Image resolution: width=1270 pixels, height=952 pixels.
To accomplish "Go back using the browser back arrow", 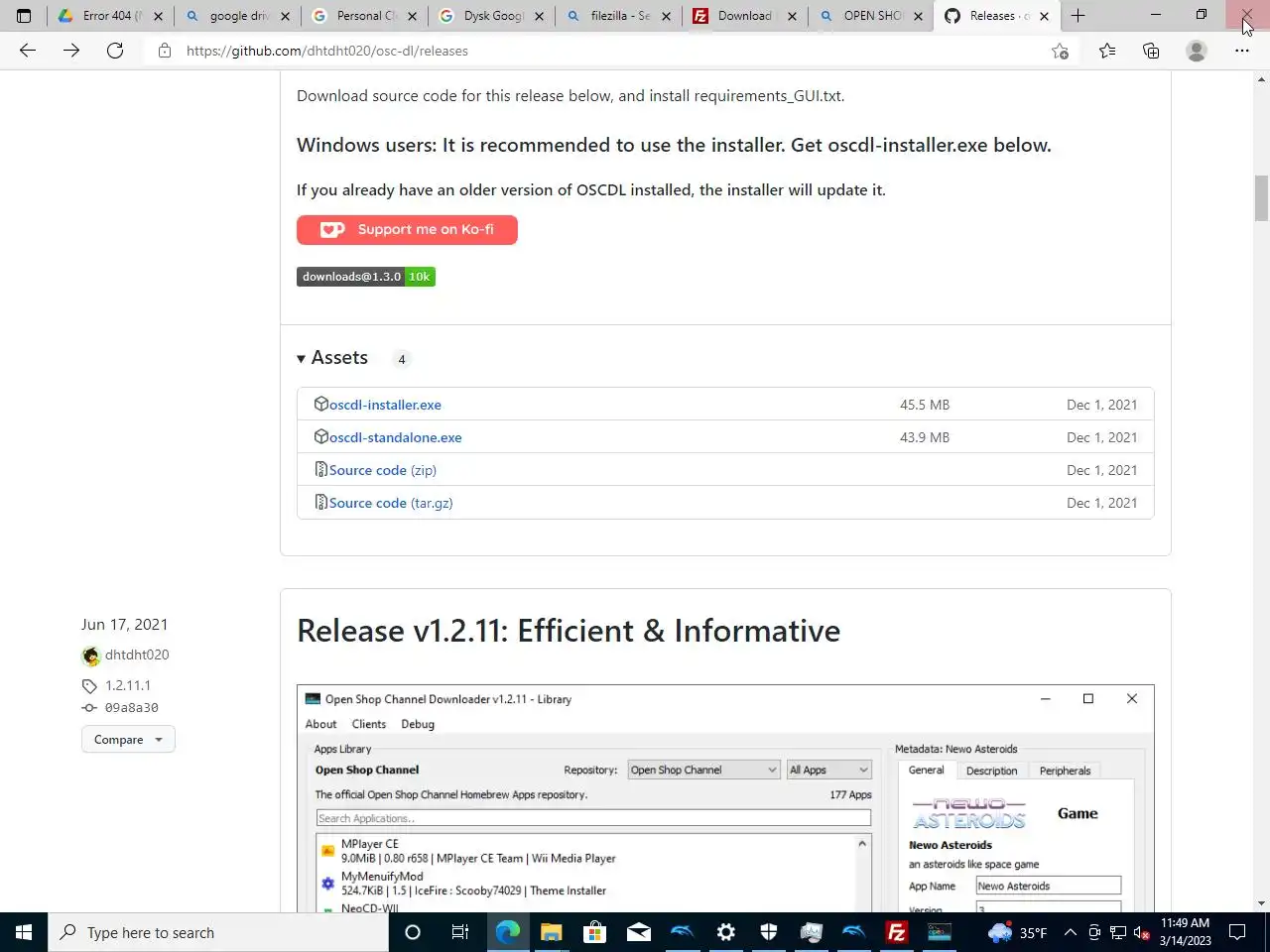I will (28, 51).
